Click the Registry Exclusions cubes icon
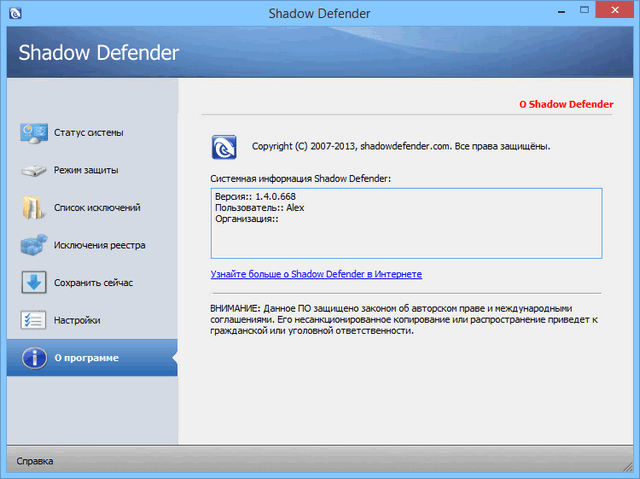This screenshot has width=640, height=479. (34, 245)
